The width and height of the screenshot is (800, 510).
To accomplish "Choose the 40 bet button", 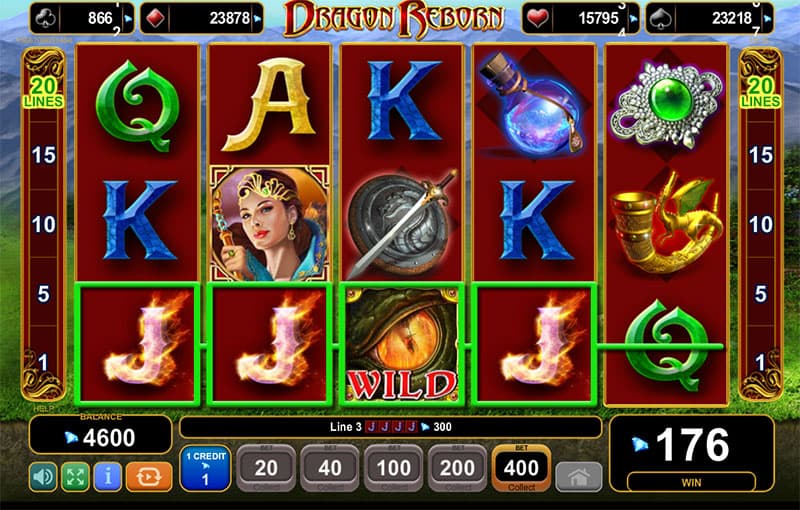I will [330, 468].
